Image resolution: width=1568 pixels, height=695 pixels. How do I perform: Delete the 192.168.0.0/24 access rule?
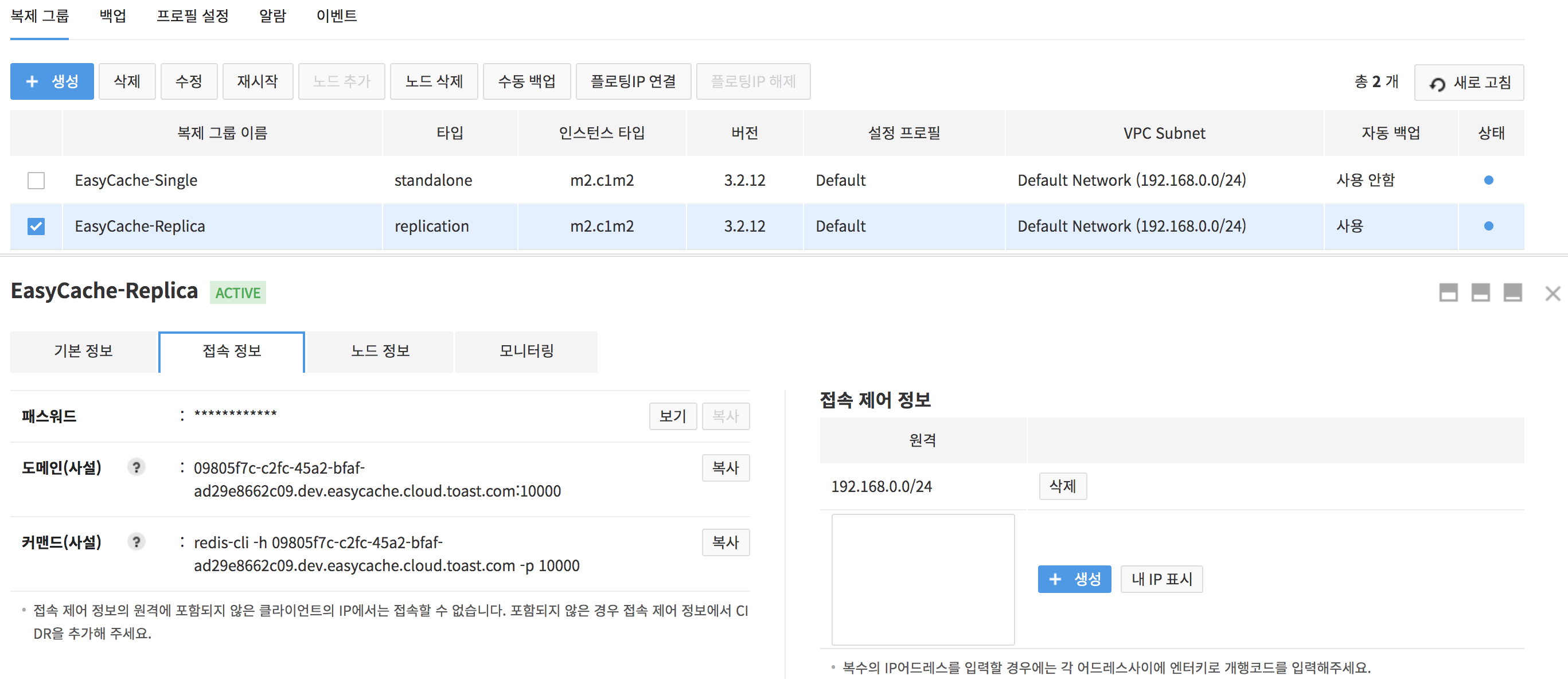(1063, 486)
